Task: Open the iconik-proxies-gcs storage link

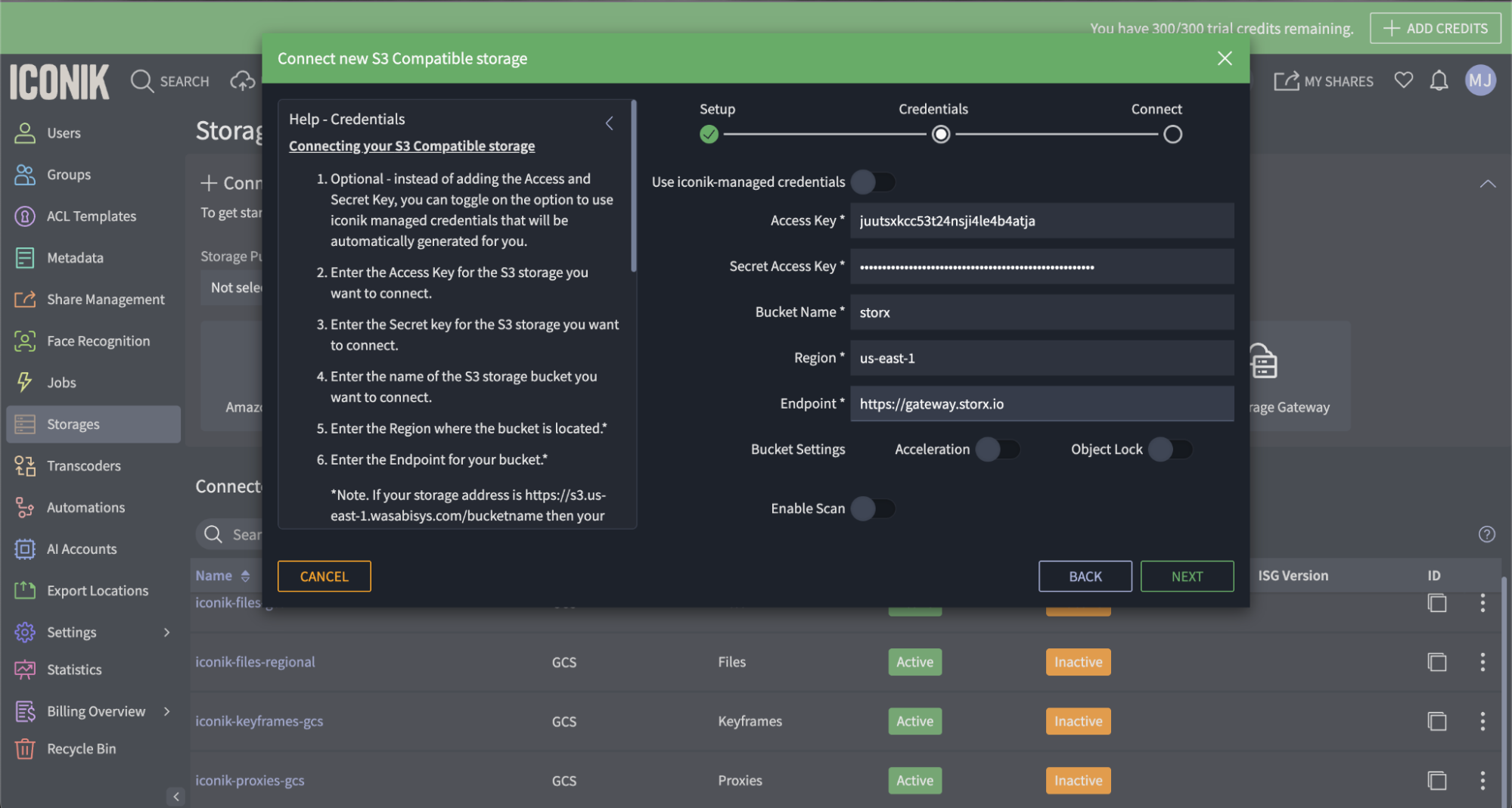Action: pyautogui.click(x=250, y=780)
